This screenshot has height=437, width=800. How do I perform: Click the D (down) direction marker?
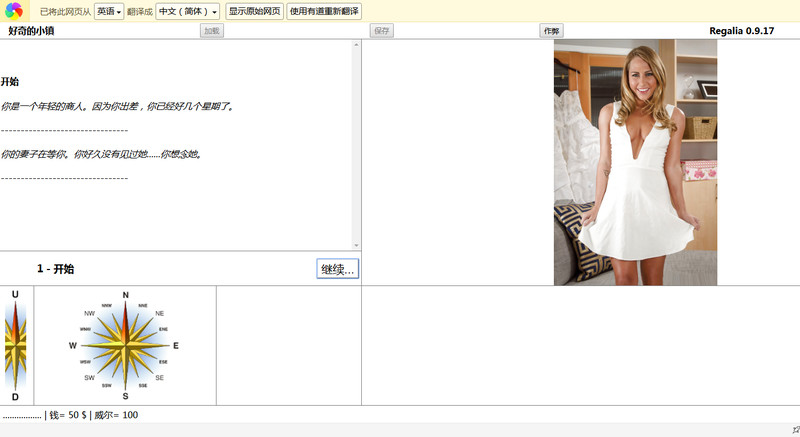click(x=15, y=397)
